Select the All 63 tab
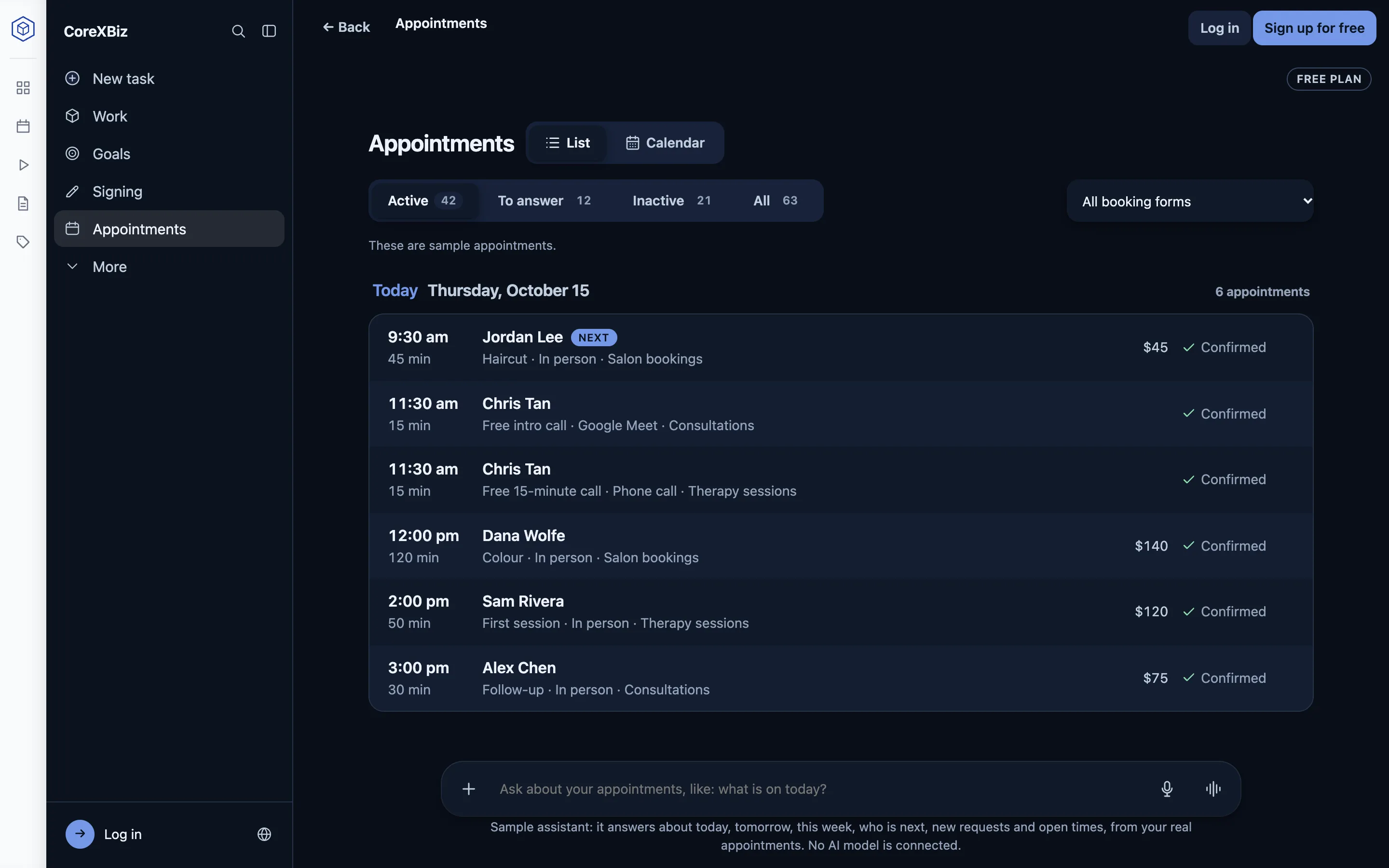Viewport: 1389px width, 868px height. [x=776, y=200]
